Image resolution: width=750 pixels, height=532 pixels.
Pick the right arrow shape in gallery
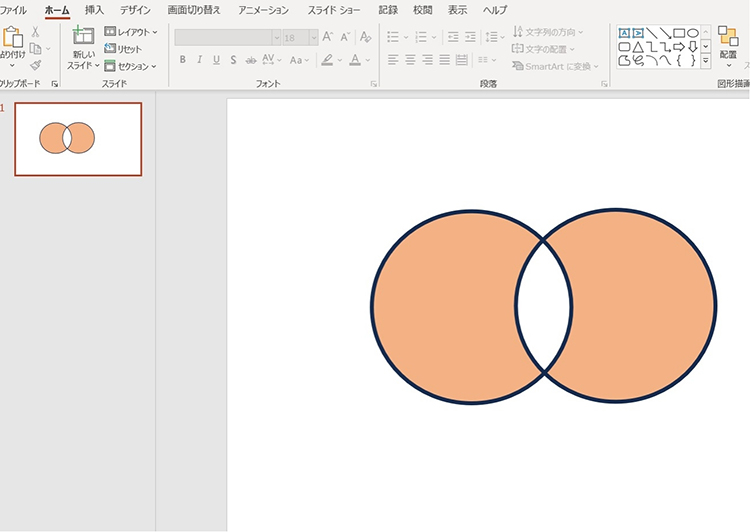point(679,46)
